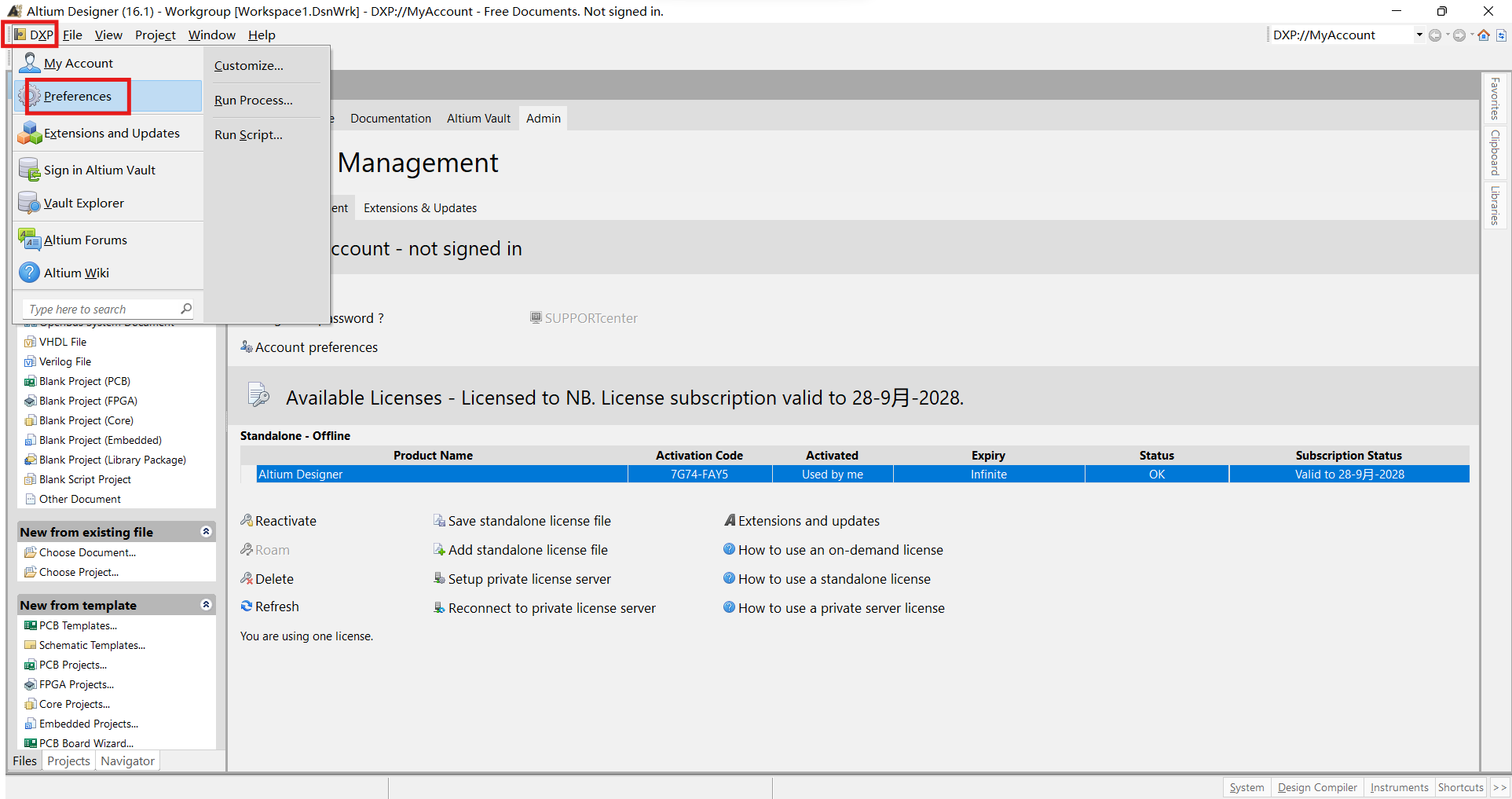Open the Libraries side panel
This screenshot has width=1512, height=799.
coord(1495,206)
